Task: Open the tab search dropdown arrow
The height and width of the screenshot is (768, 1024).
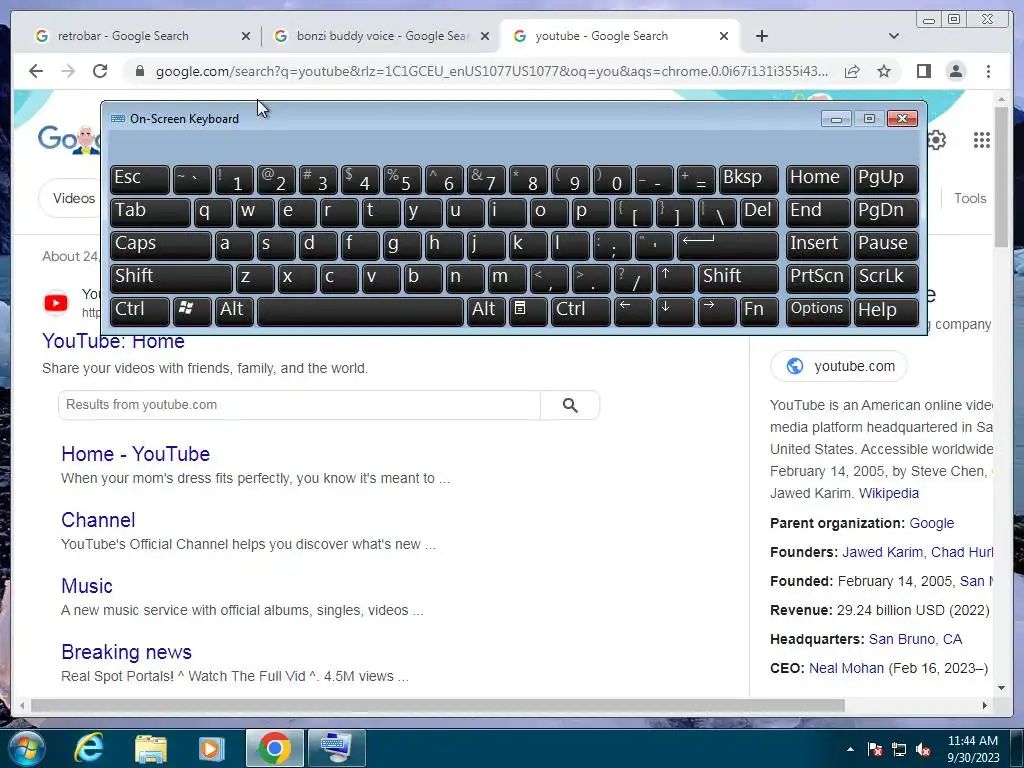Action: coord(893,36)
